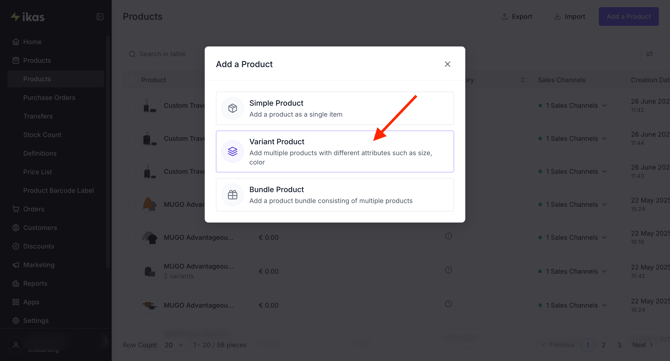This screenshot has width=670, height=361.
Task: Check the first Custom Travel product row
Action: pyautogui.click(x=132, y=106)
